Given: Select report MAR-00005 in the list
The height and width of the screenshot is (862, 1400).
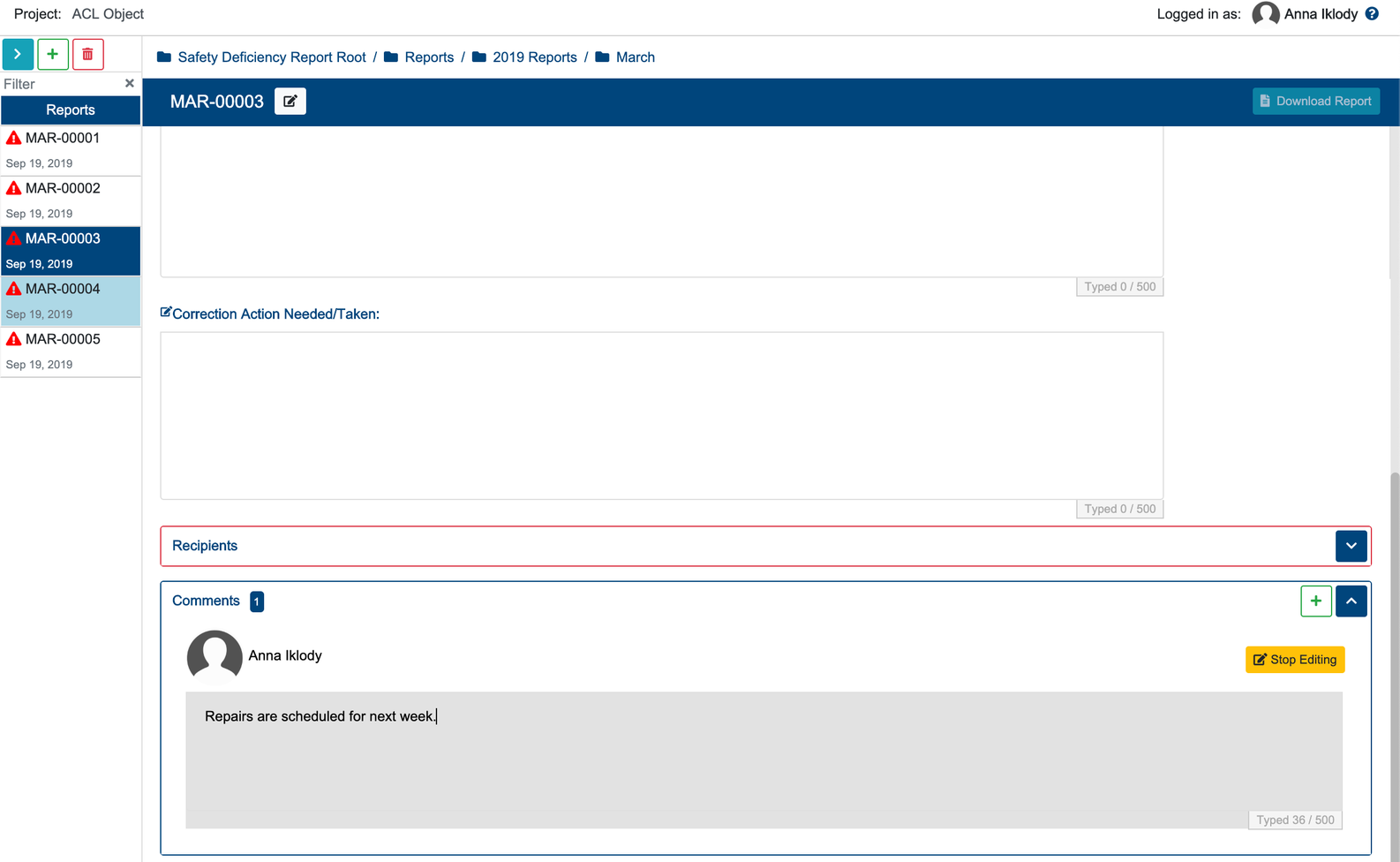Looking at the screenshot, I should (x=71, y=352).
